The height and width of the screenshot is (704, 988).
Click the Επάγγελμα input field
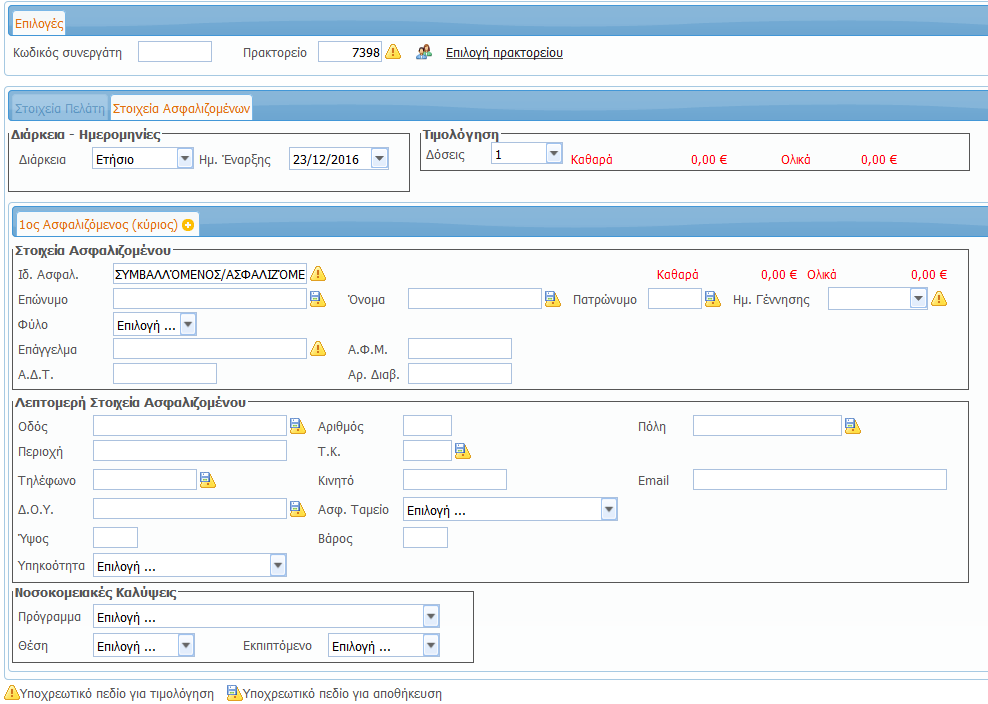tap(210, 349)
